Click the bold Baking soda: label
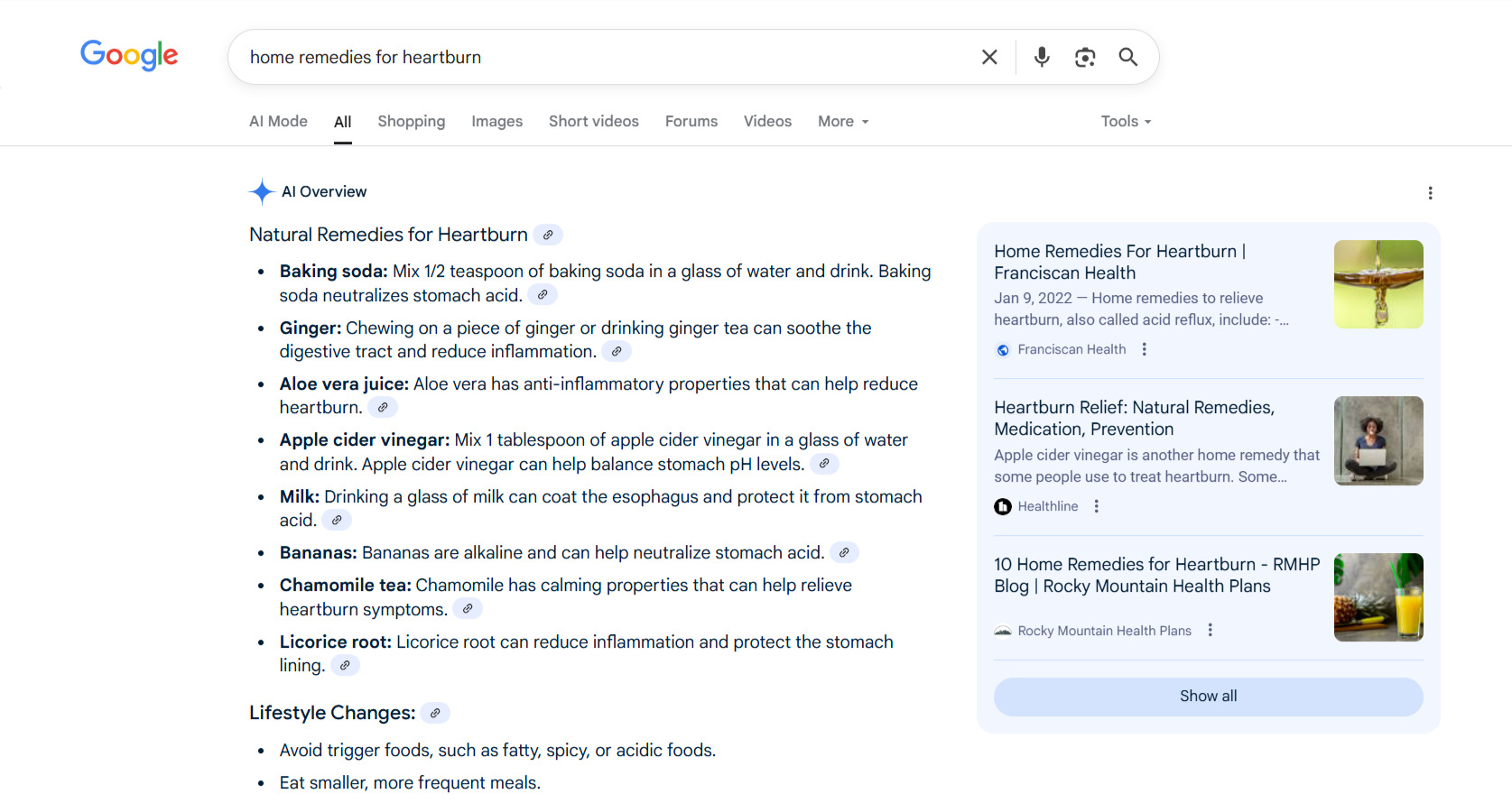This screenshot has width=1512, height=803. point(333,271)
